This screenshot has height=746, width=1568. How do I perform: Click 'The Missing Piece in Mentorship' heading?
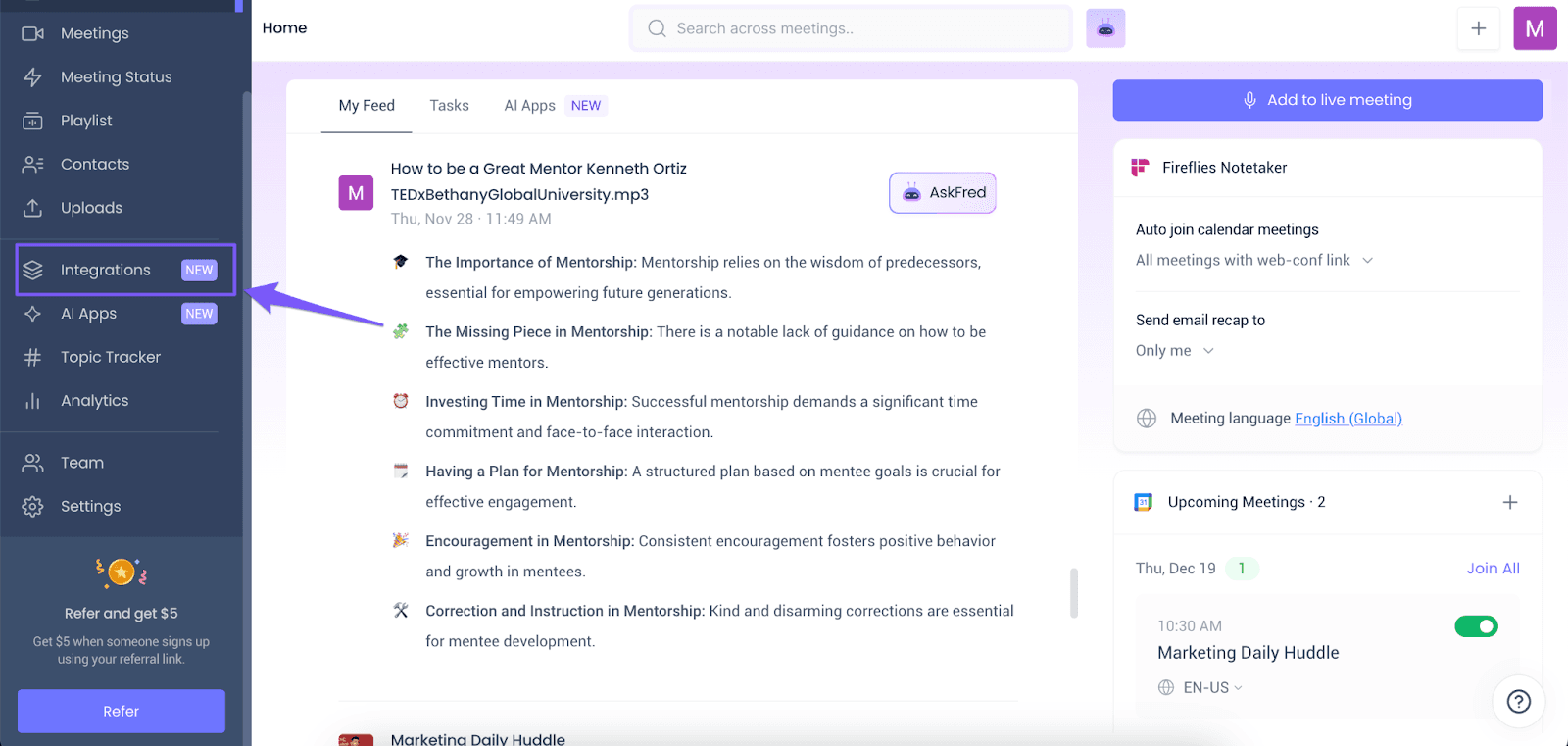539,331
